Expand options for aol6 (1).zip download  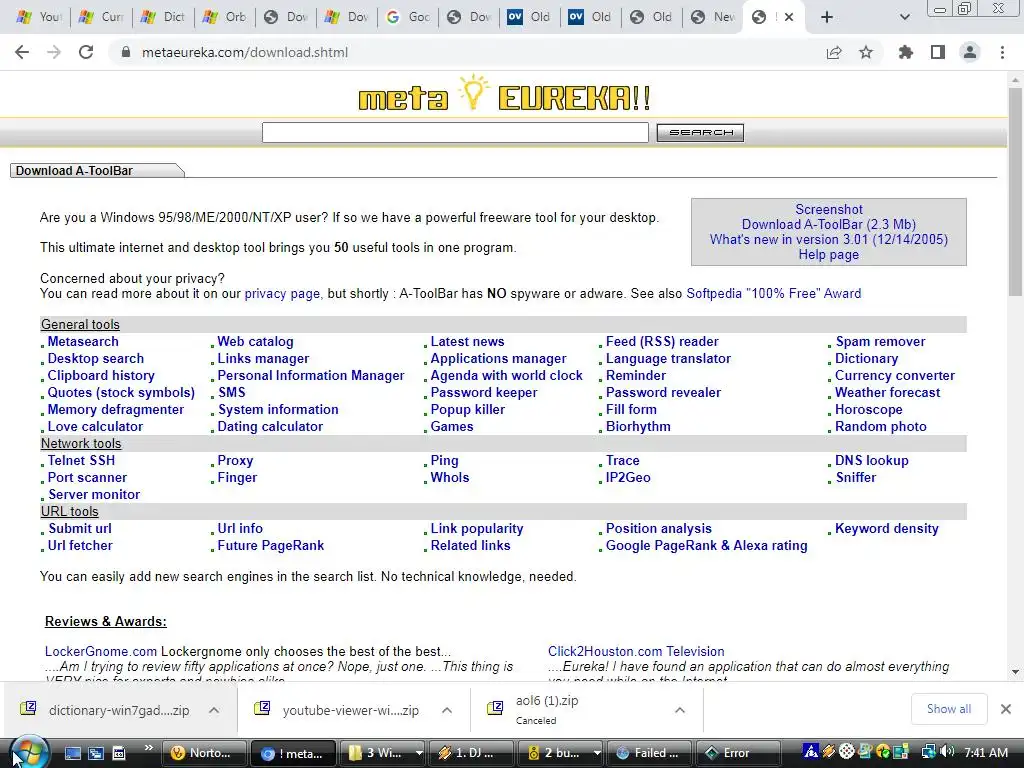pyautogui.click(x=680, y=710)
